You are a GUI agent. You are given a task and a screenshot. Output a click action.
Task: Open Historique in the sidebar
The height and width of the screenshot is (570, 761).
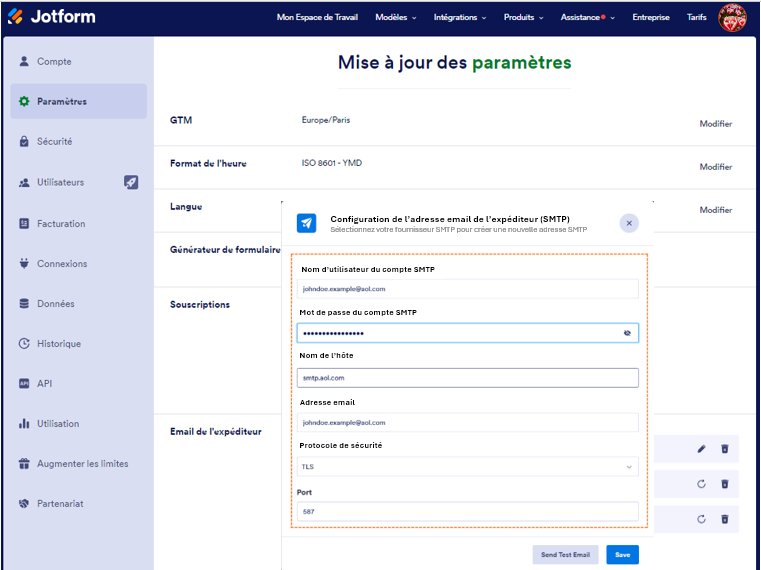tap(79, 343)
